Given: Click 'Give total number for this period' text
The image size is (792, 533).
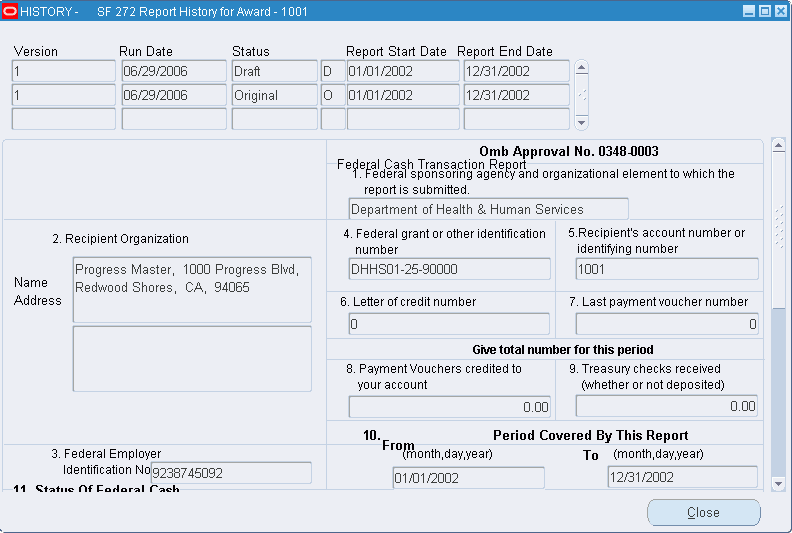Looking at the screenshot, I should tap(563, 350).
